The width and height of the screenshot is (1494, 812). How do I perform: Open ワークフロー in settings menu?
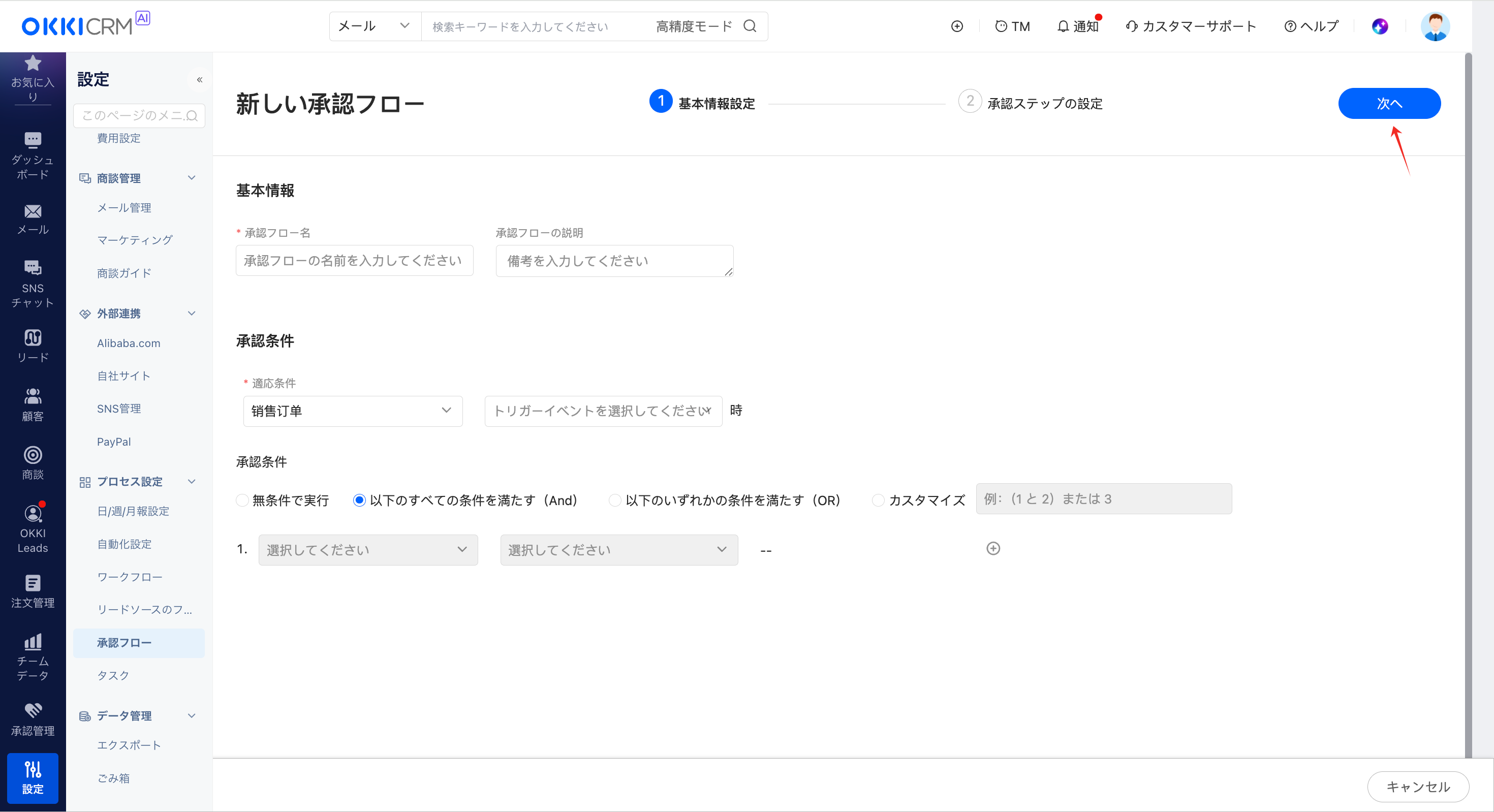pyautogui.click(x=130, y=577)
